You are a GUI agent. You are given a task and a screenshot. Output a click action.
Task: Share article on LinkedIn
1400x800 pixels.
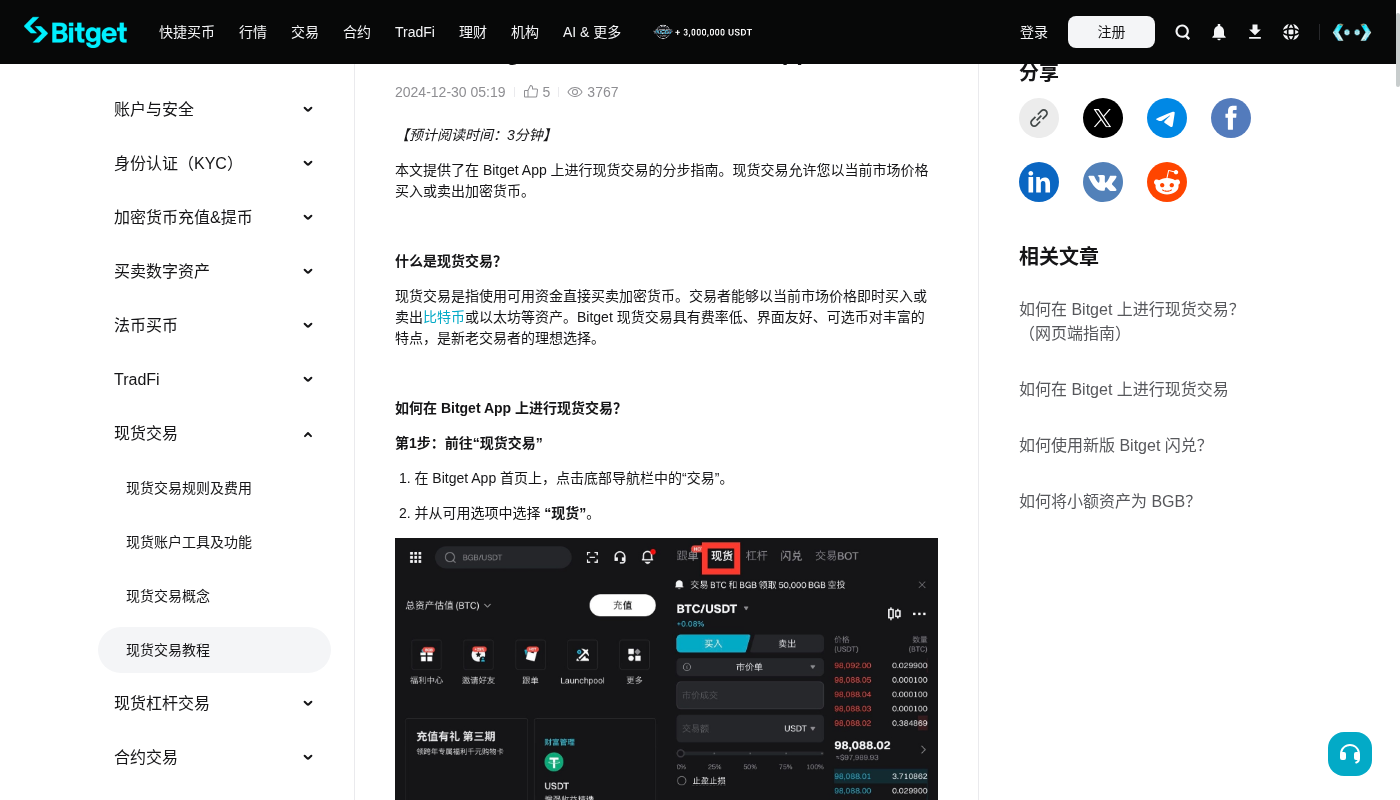point(1039,182)
